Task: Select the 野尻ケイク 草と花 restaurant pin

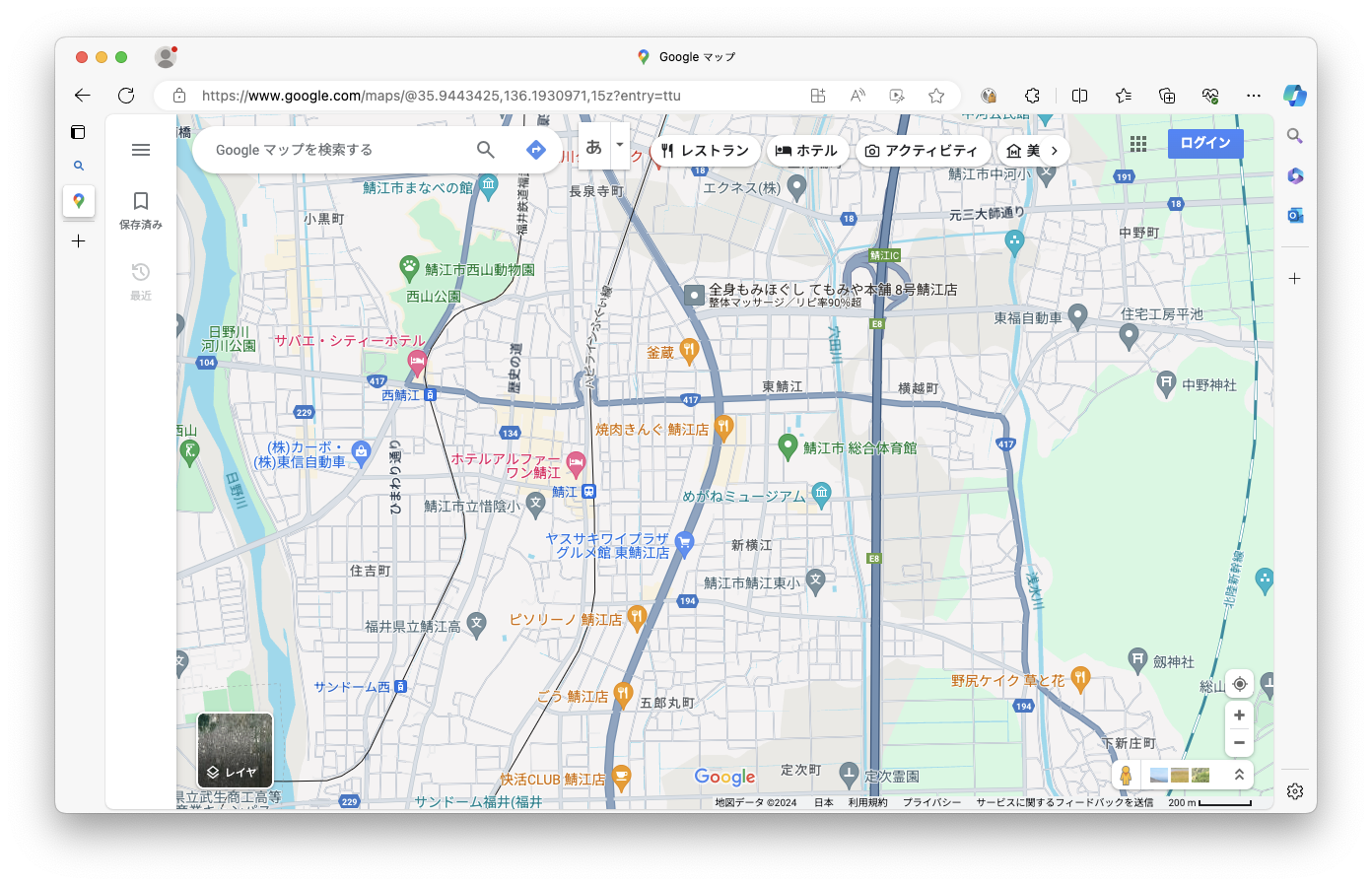Action: click(1080, 678)
